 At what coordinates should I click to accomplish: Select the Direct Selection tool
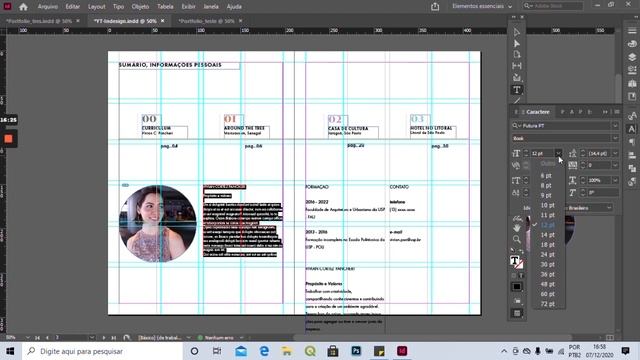point(517,43)
